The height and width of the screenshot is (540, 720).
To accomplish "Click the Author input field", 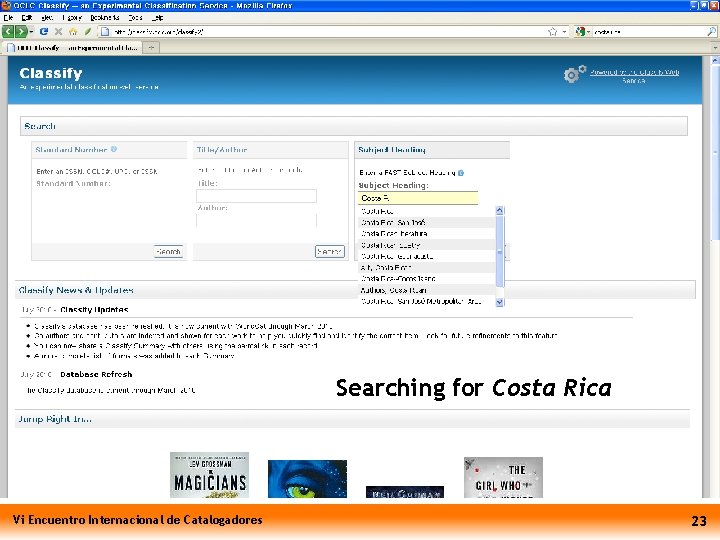I will point(256,220).
